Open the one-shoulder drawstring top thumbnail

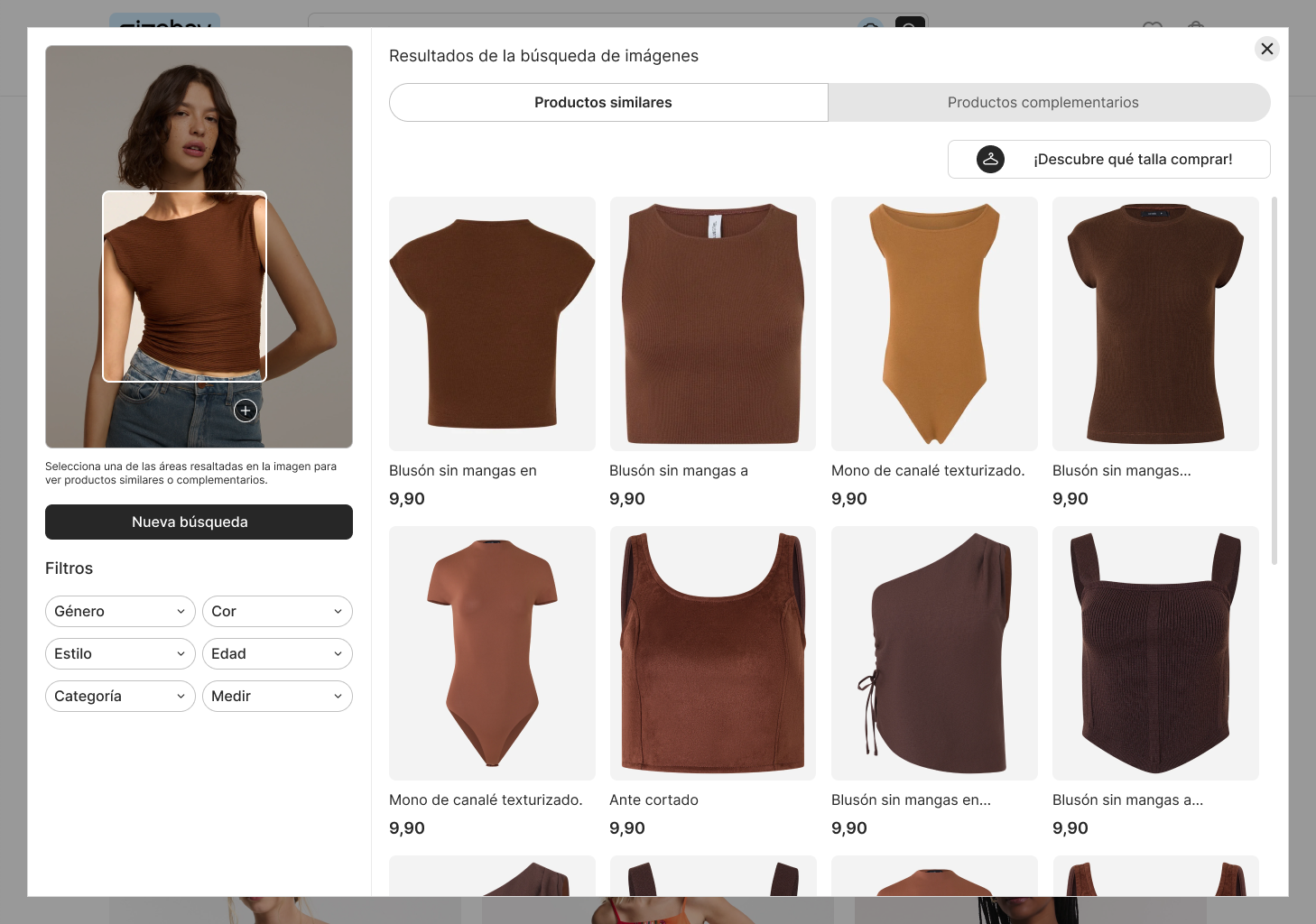(934, 653)
